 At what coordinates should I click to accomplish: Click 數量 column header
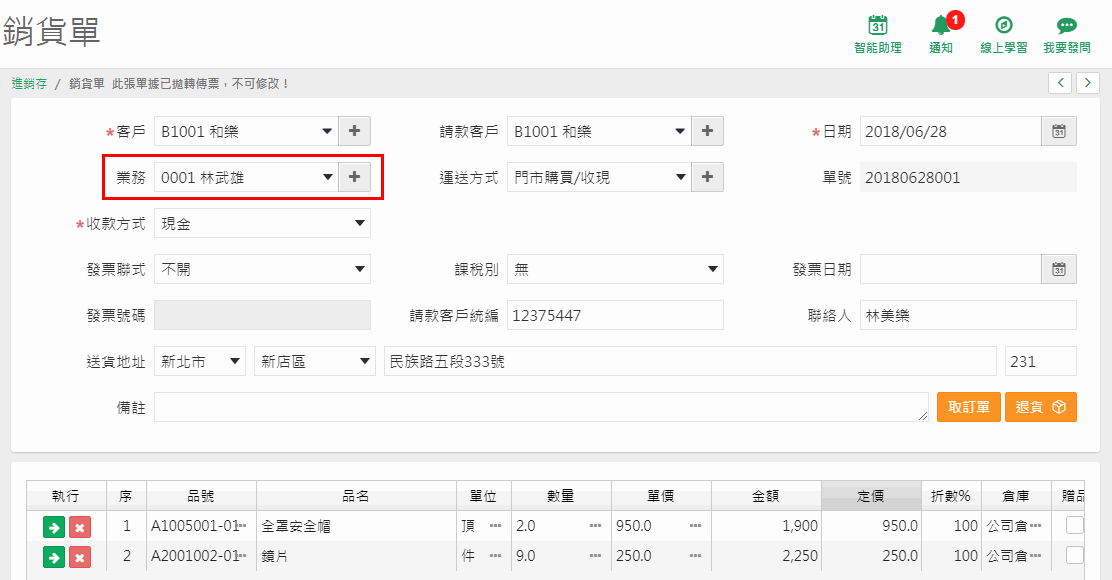(560, 496)
